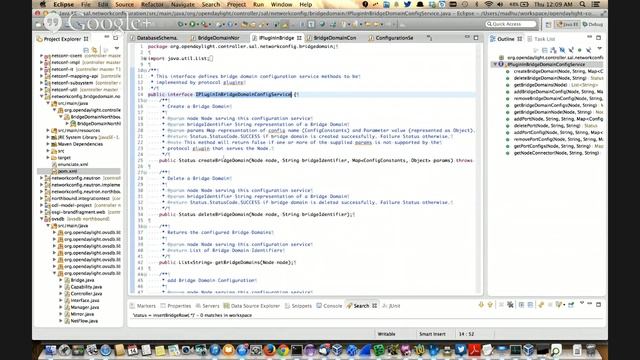
Task: Click the Writable status bar field
Action: pyautogui.click(x=387, y=334)
